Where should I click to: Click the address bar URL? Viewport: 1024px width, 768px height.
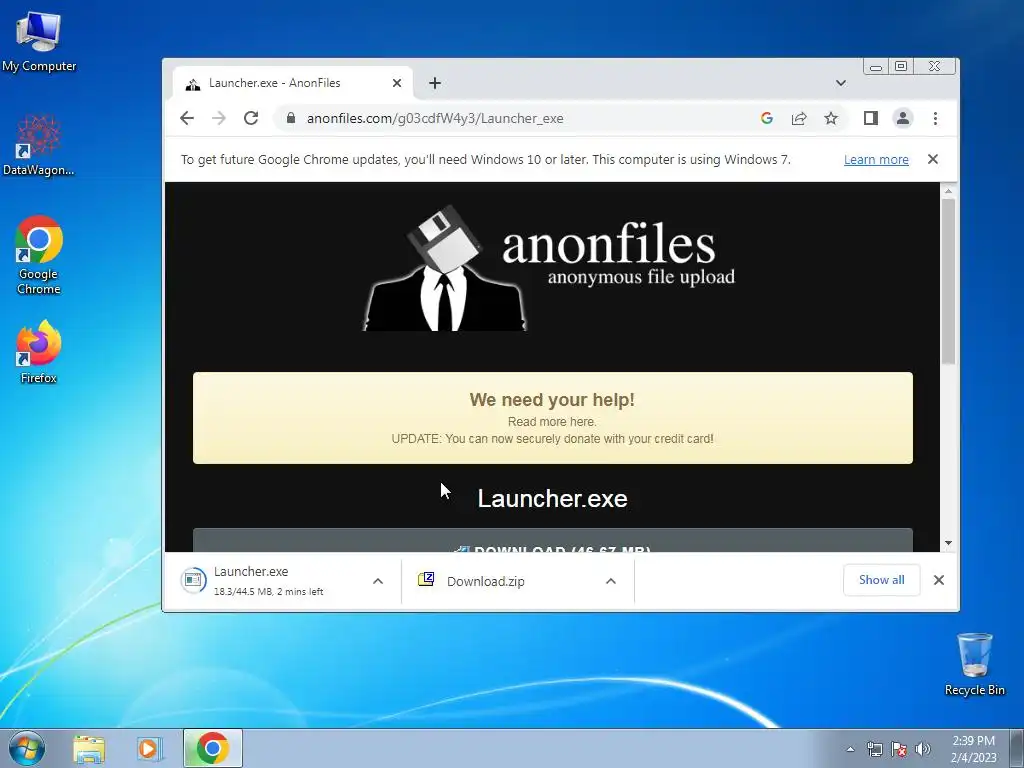tap(435, 118)
